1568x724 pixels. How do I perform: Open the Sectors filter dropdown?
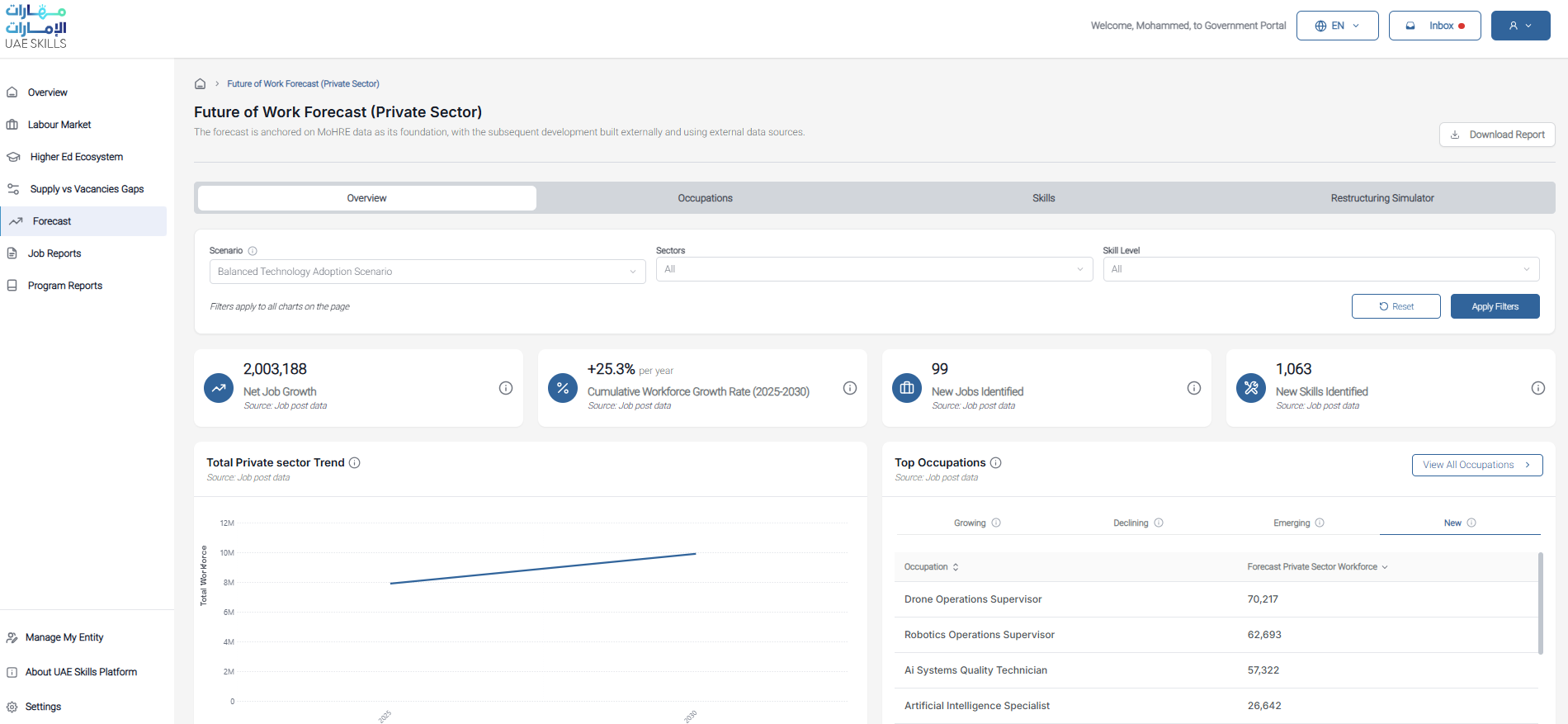pyautogui.click(x=874, y=269)
